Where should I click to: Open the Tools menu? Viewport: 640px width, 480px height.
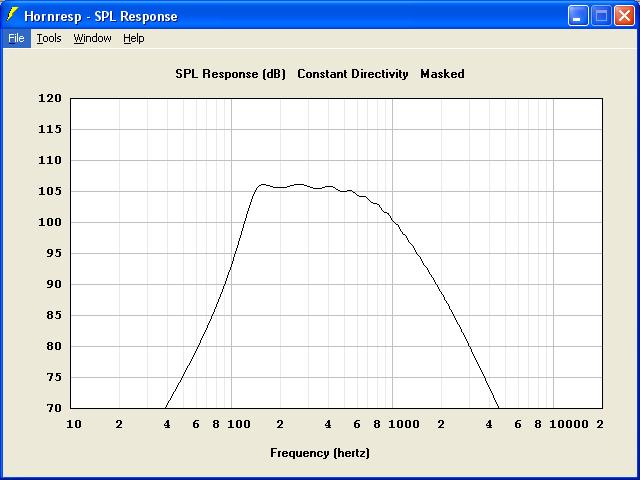(x=49, y=38)
